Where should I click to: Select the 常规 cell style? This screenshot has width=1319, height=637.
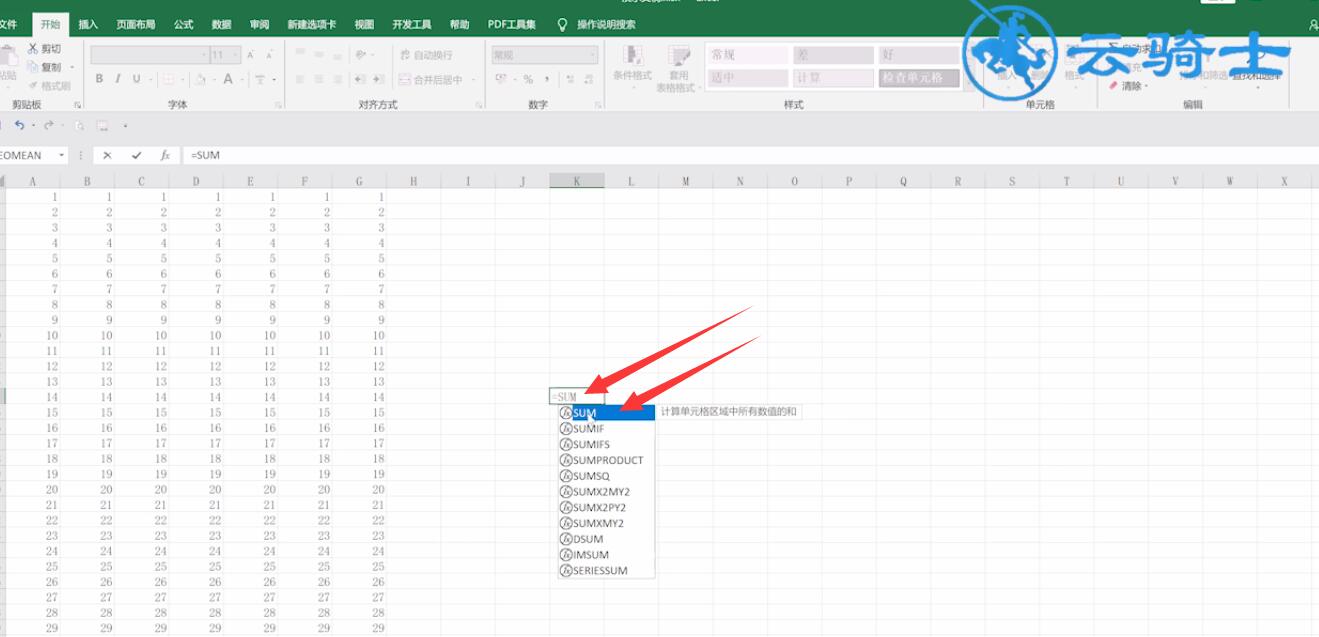(x=748, y=55)
